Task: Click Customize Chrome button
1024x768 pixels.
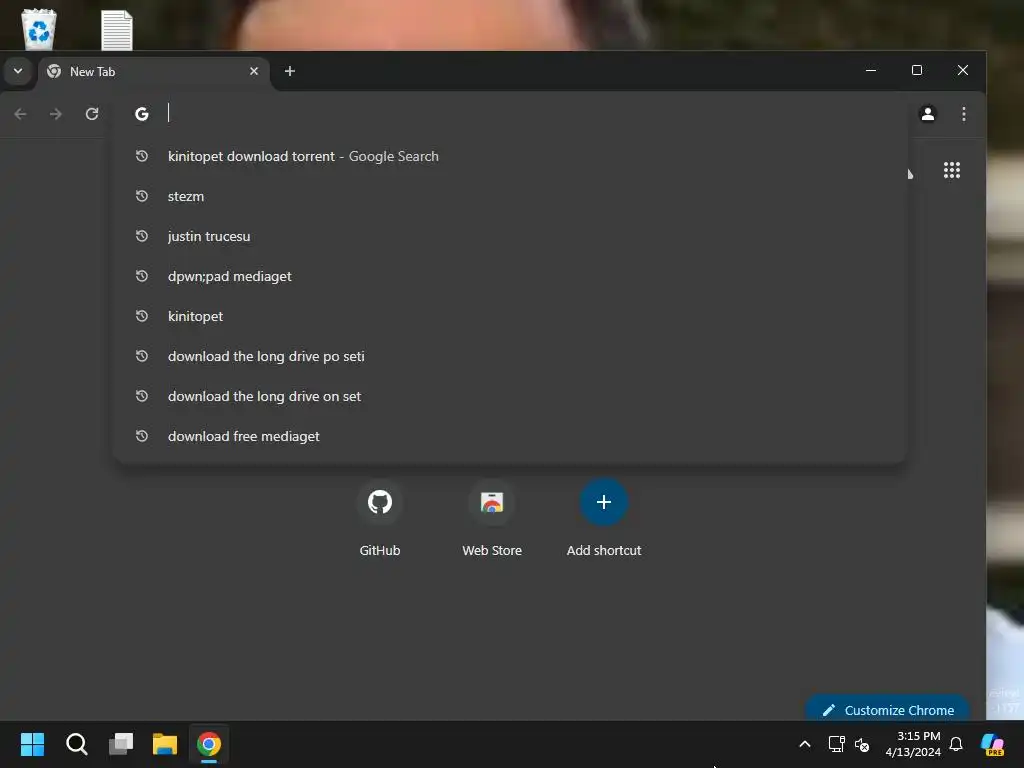Action: click(888, 709)
